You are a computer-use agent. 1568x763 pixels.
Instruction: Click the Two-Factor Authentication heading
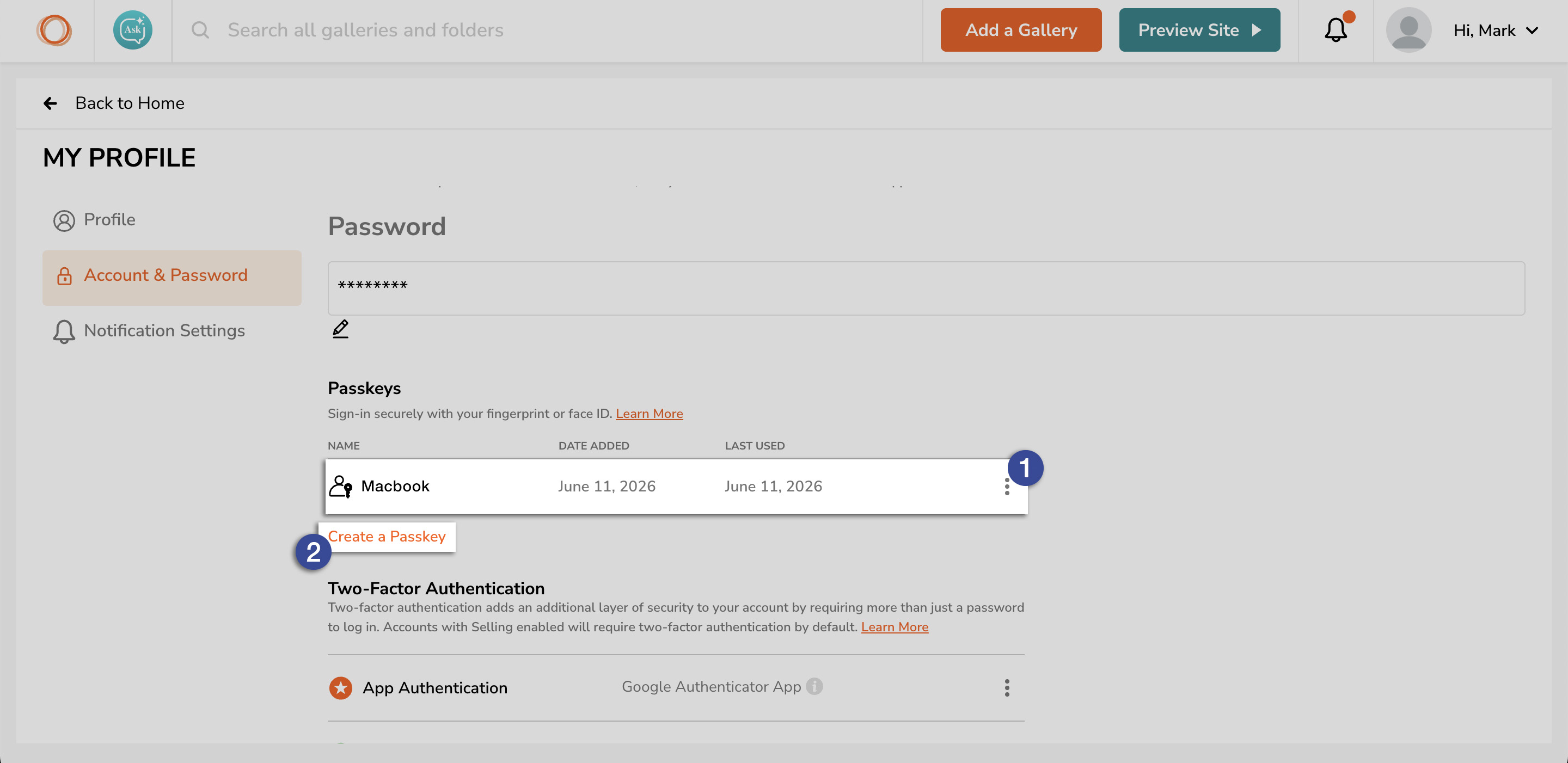(x=436, y=588)
